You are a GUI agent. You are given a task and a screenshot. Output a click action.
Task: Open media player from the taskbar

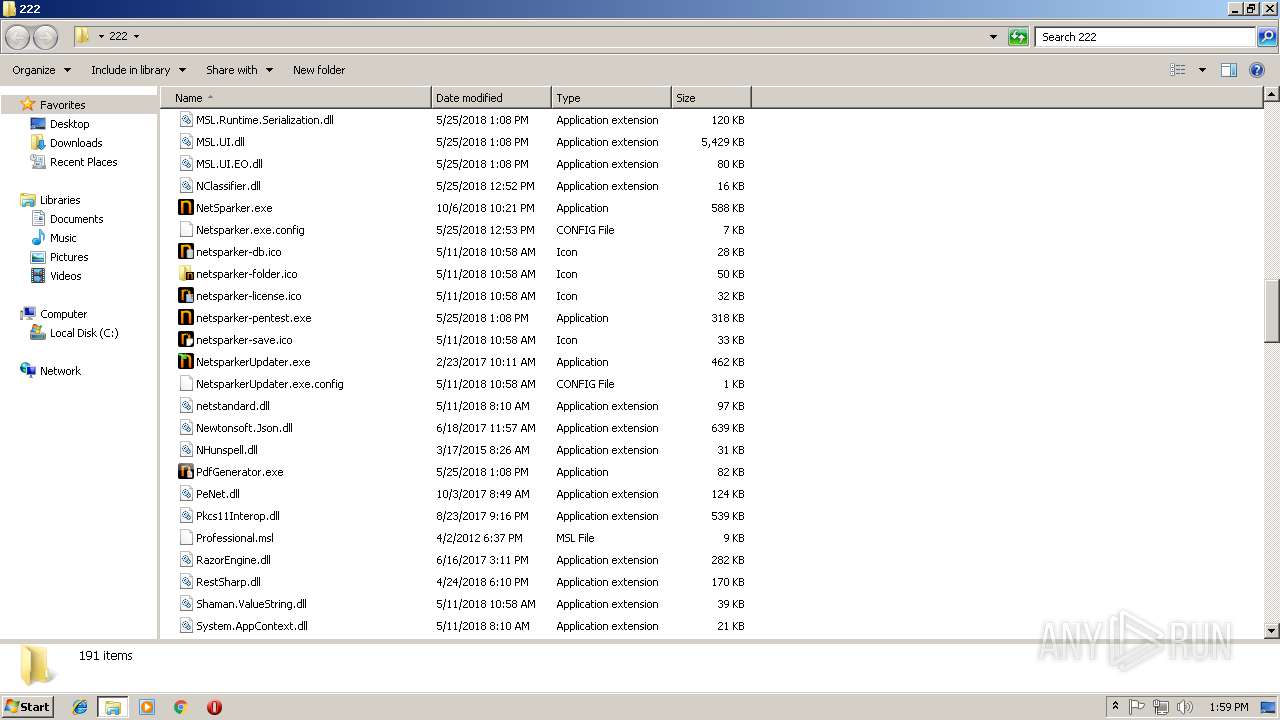[x=147, y=707]
